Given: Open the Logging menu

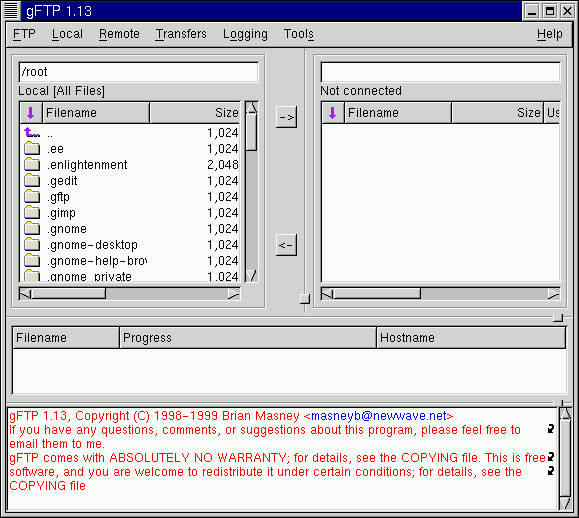Looking at the screenshot, I should (x=245, y=34).
